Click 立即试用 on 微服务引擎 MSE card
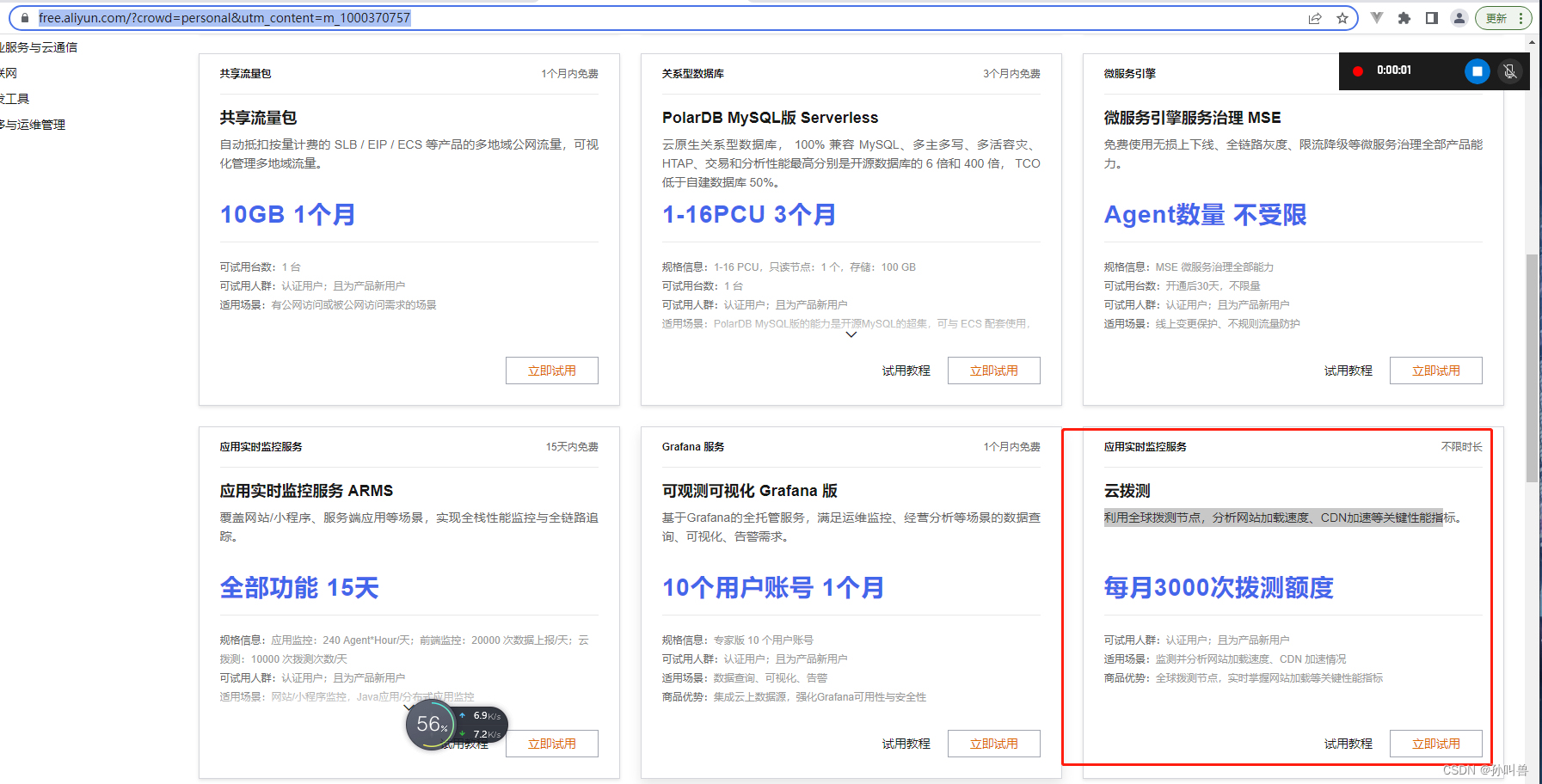 (1436, 371)
